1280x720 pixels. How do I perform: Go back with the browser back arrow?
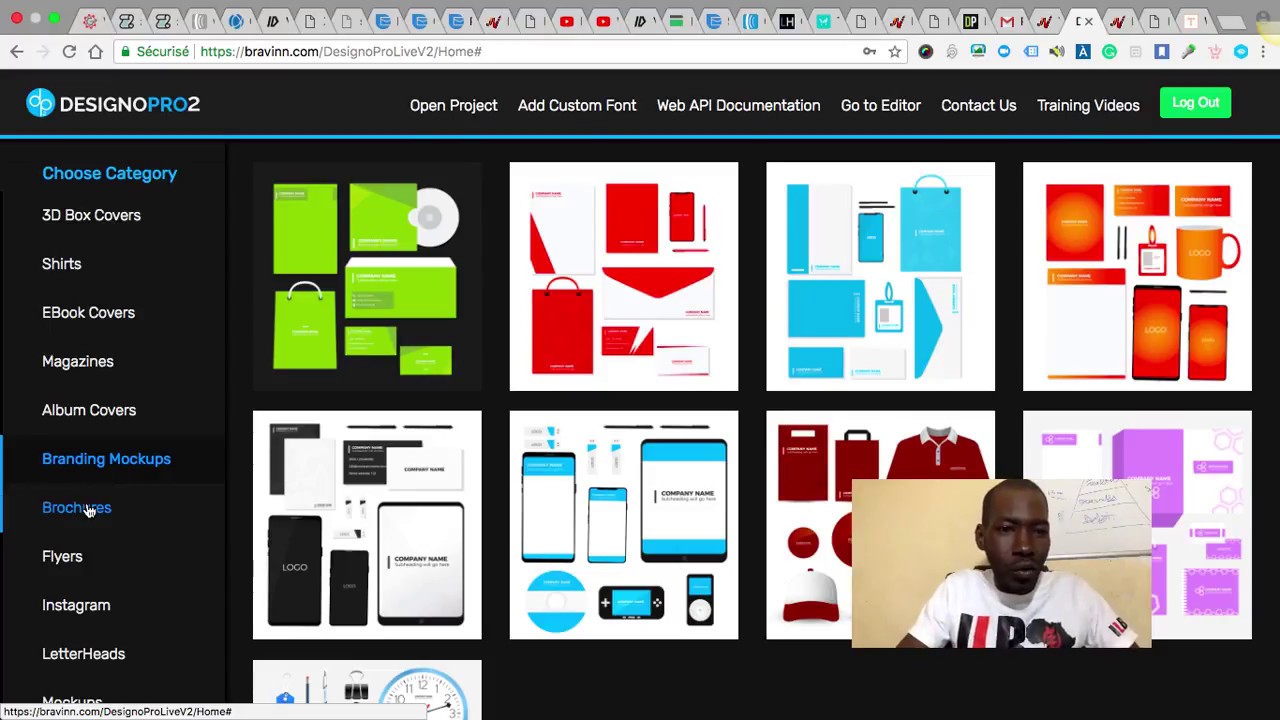[x=17, y=51]
